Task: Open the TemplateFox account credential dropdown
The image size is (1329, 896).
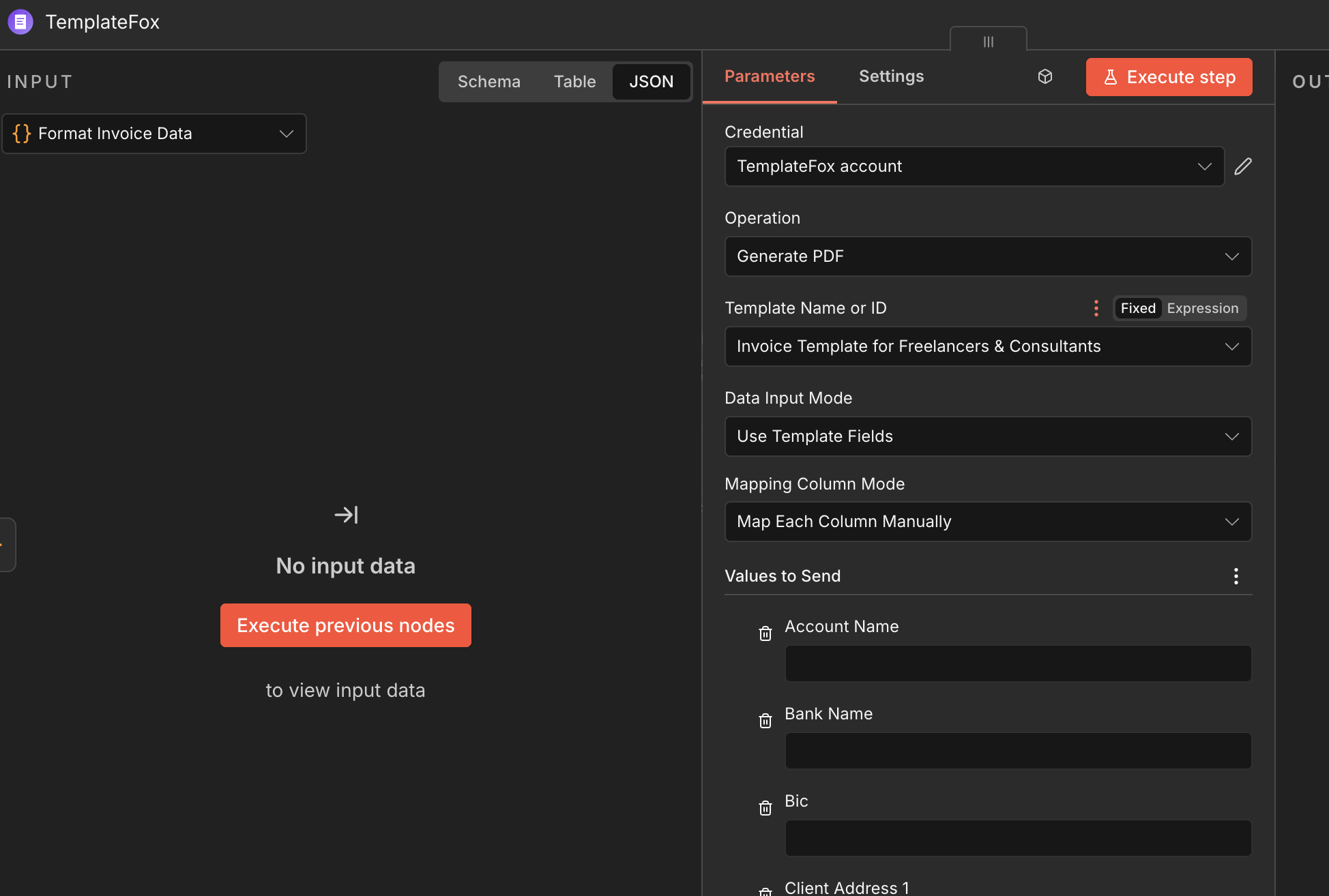Action: pos(974,166)
